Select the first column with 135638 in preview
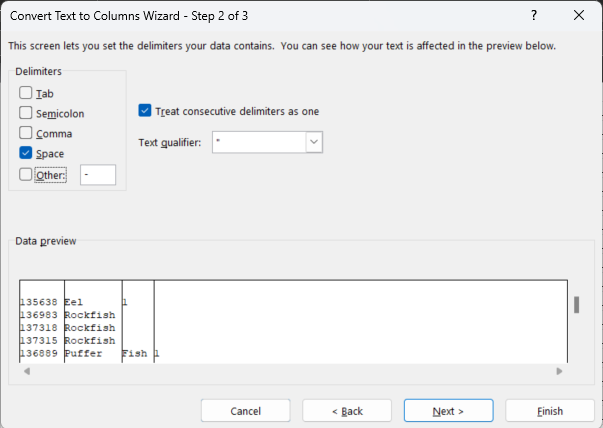This screenshot has height=428, width=603. pos(42,321)
